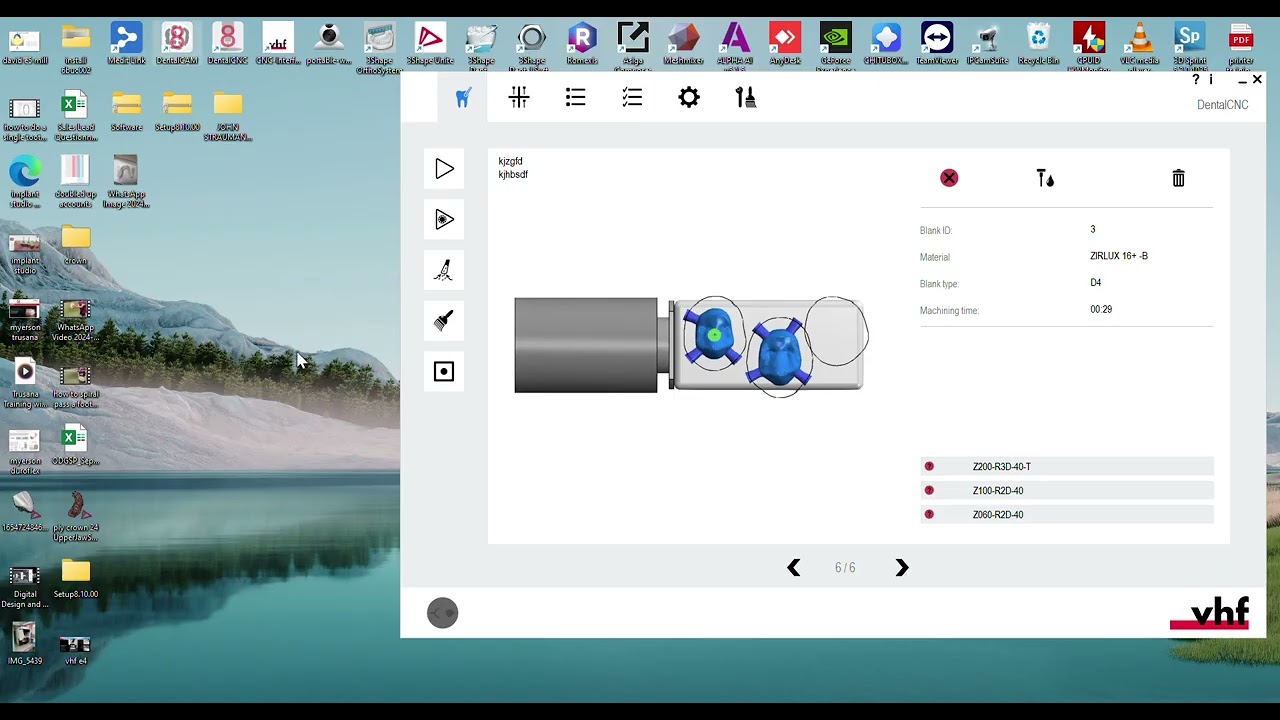Open IPCamSuite desktop shortcut
Screen dimensions: 1280x720
(x=988, y=45)
